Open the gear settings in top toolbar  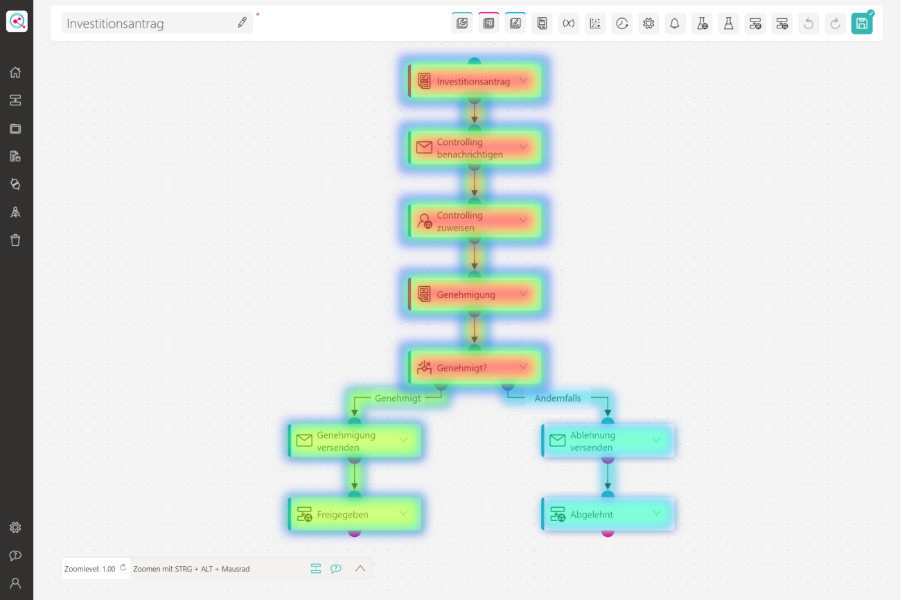tap(649, 23)
